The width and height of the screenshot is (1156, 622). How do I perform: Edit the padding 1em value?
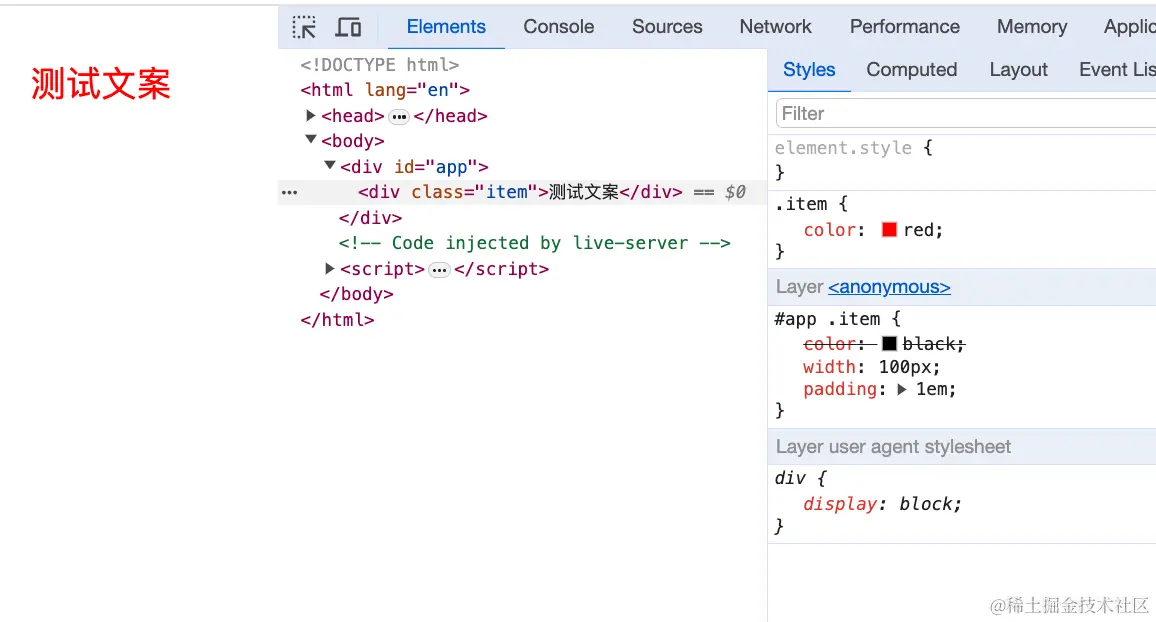click(931, 389)
